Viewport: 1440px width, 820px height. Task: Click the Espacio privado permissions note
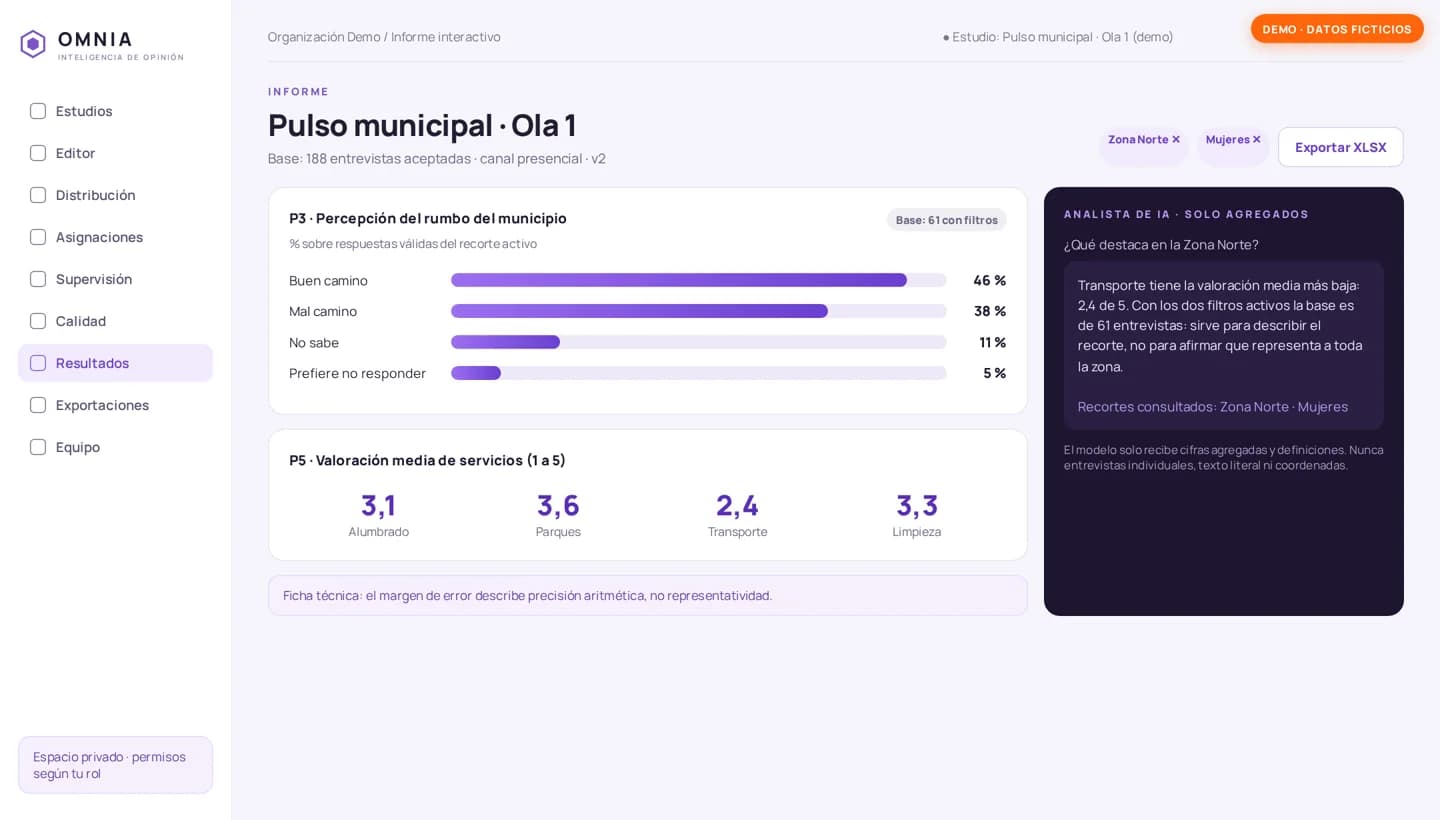(x=115, y=765)
